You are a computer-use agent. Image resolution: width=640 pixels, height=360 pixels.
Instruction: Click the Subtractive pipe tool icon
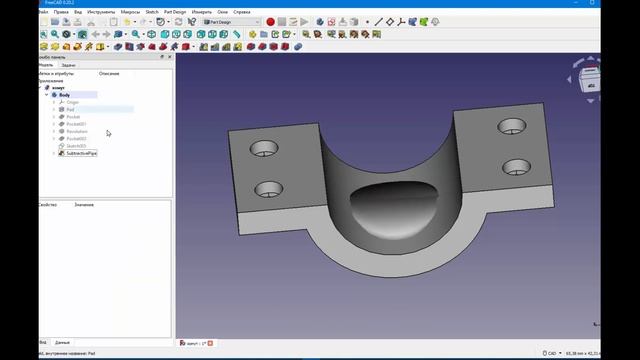point(163,47)
